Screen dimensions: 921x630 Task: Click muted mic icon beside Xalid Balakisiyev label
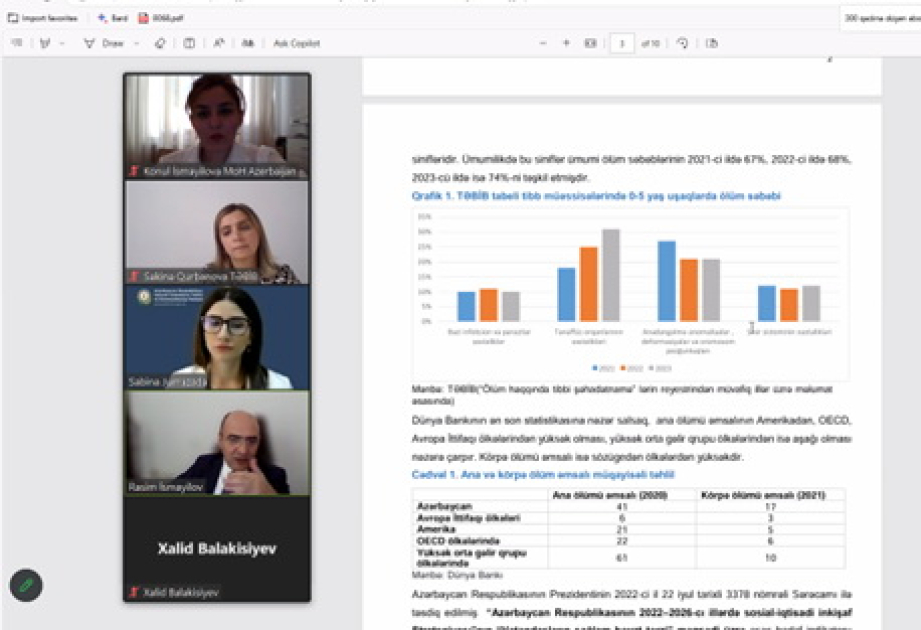tap(134, 592)
